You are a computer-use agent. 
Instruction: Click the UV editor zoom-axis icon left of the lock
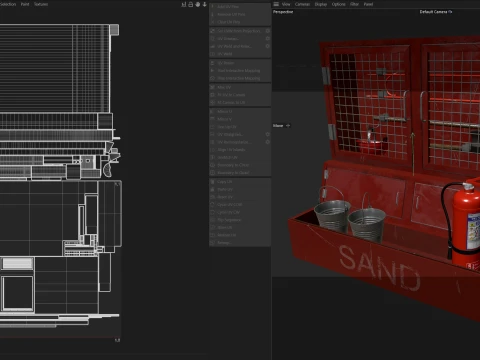click(x=184, y=4)
